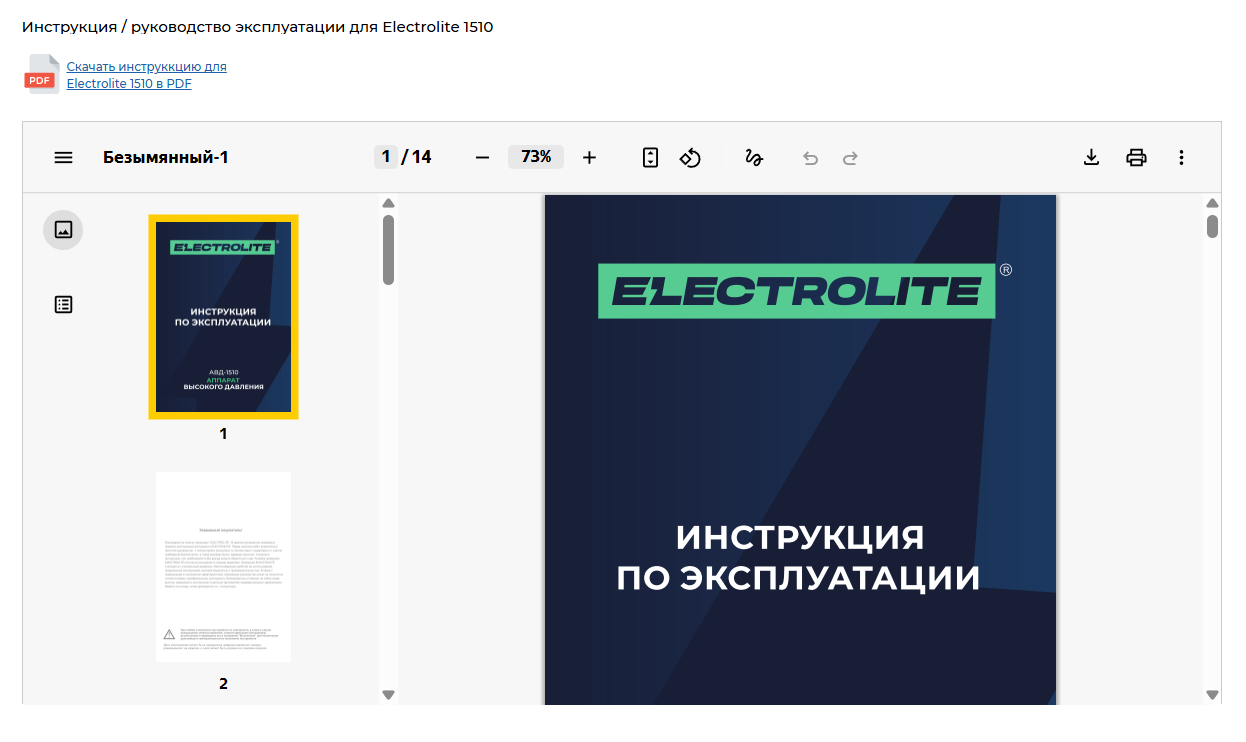Click the document title Безымянный-1

(x=166, y=157)
